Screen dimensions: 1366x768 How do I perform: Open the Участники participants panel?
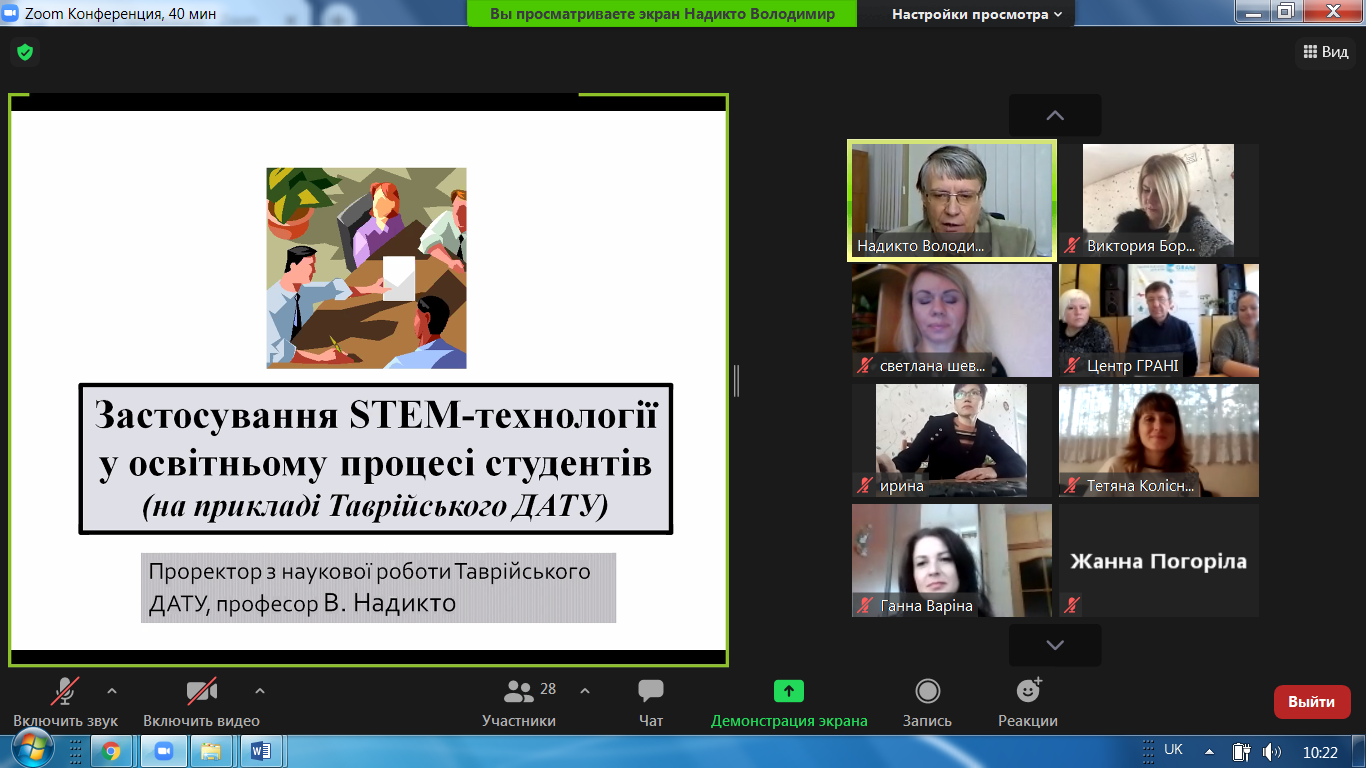click(519, 701)
